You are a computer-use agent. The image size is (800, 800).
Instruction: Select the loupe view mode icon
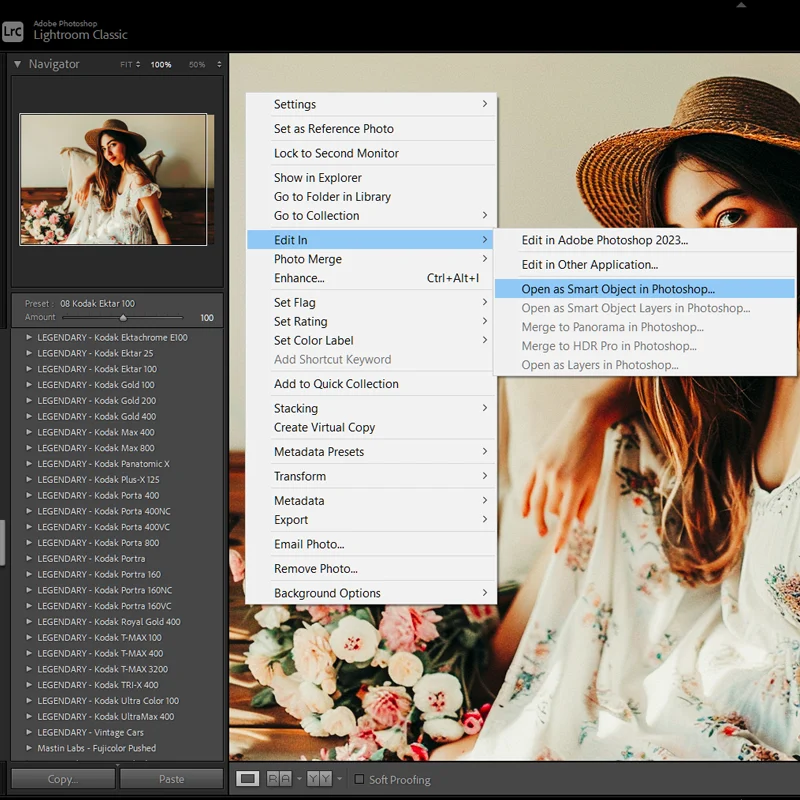[x=247, y=779]
